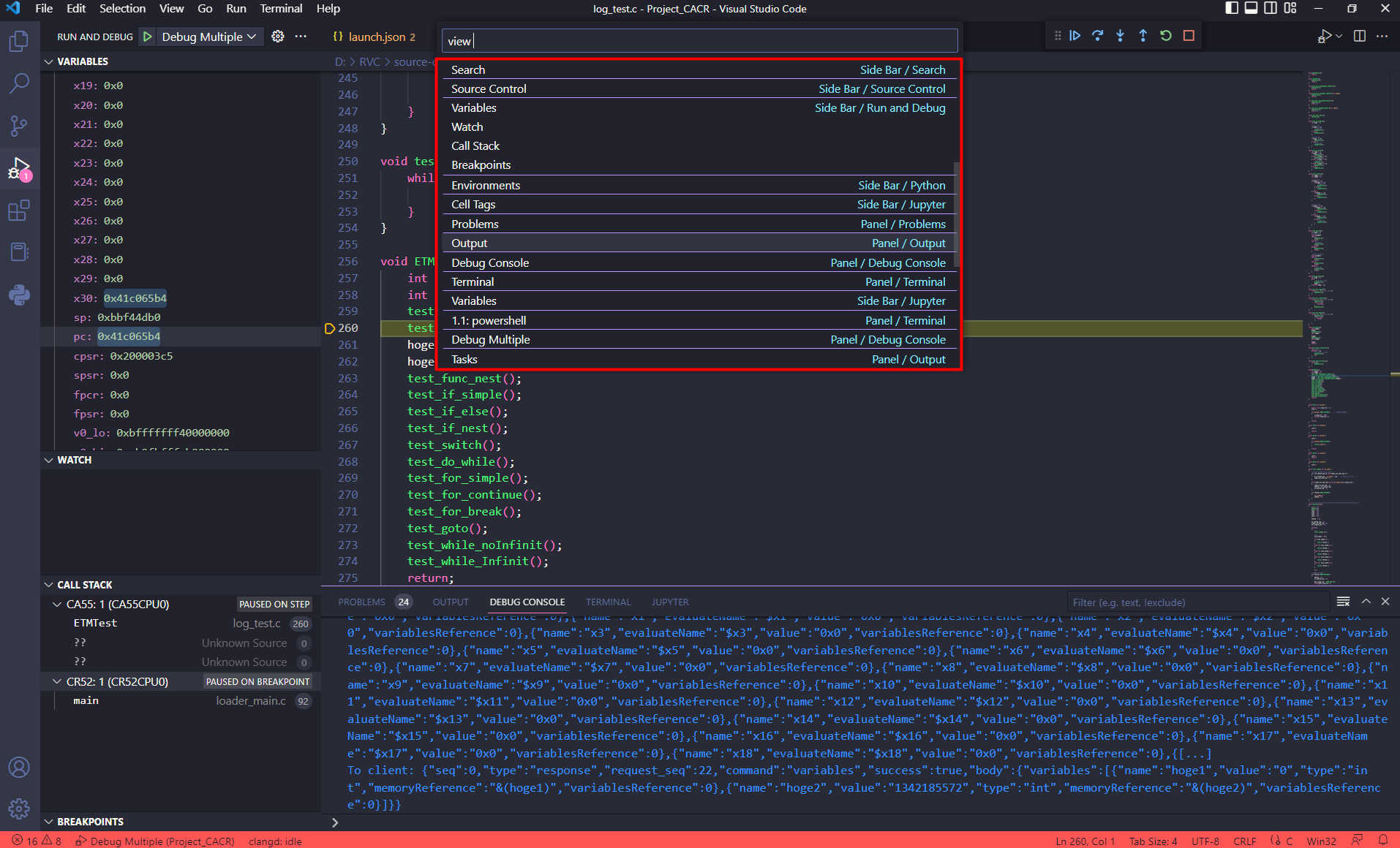The image size is (1400, 848).
Task: Click the debug console filter field
Action: (x=1196, y=602)
